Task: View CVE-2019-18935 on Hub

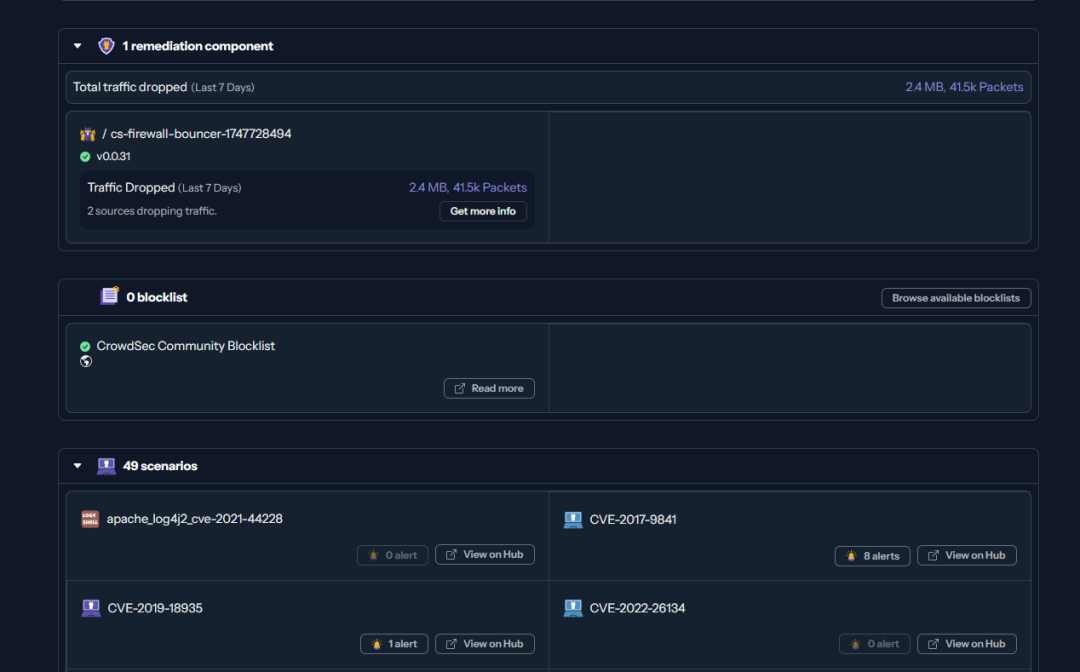Action: click(485, 644)
